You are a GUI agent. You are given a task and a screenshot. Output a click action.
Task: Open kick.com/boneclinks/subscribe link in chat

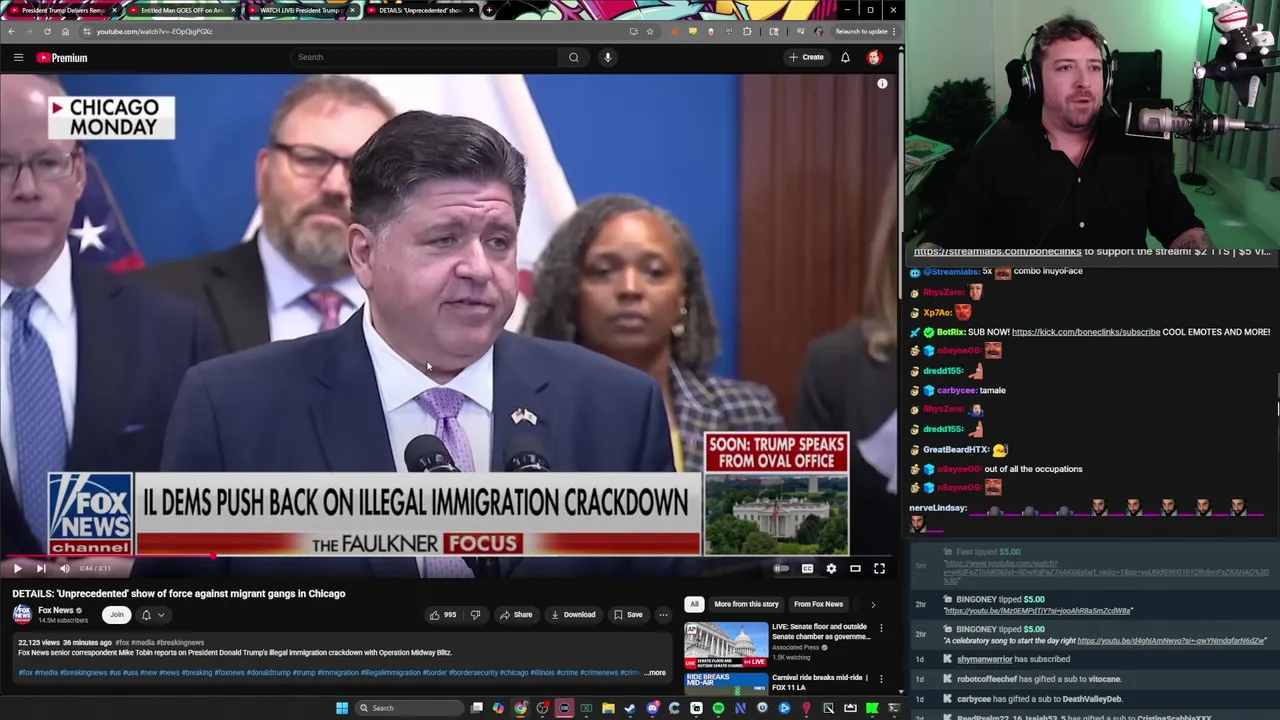click(x=1086, y=332)
